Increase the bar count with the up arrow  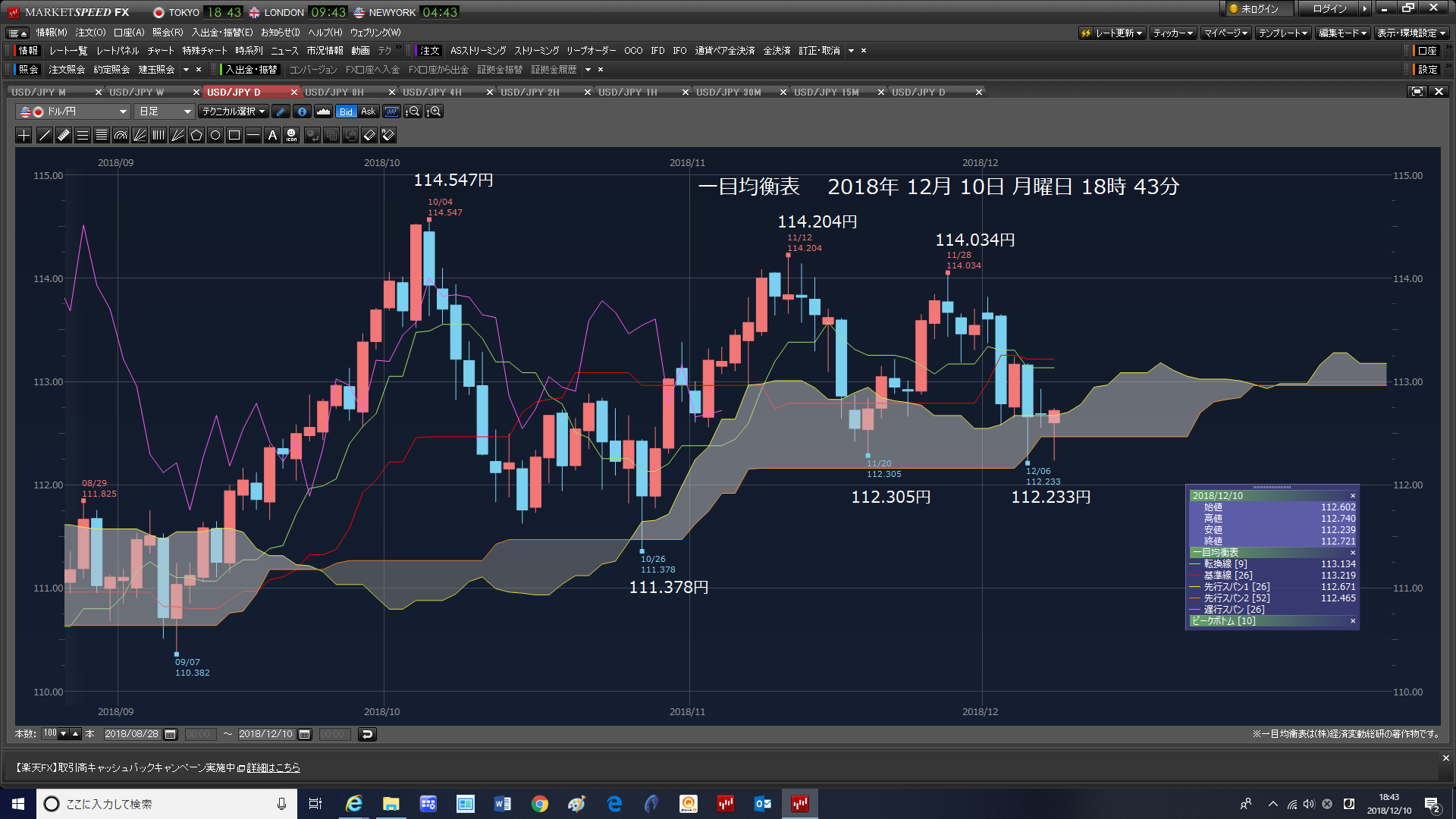point(76,734)
